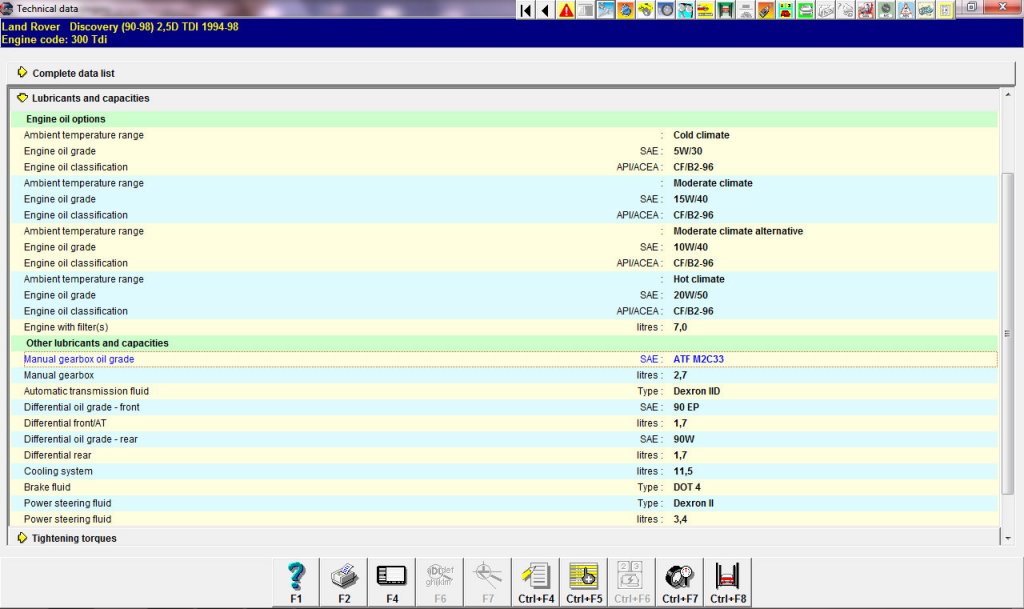This screenshot has height=609, width=1024.
Task: Print the data with the F2 printer button
Action: pyautogui.click(x=344, y=582)
